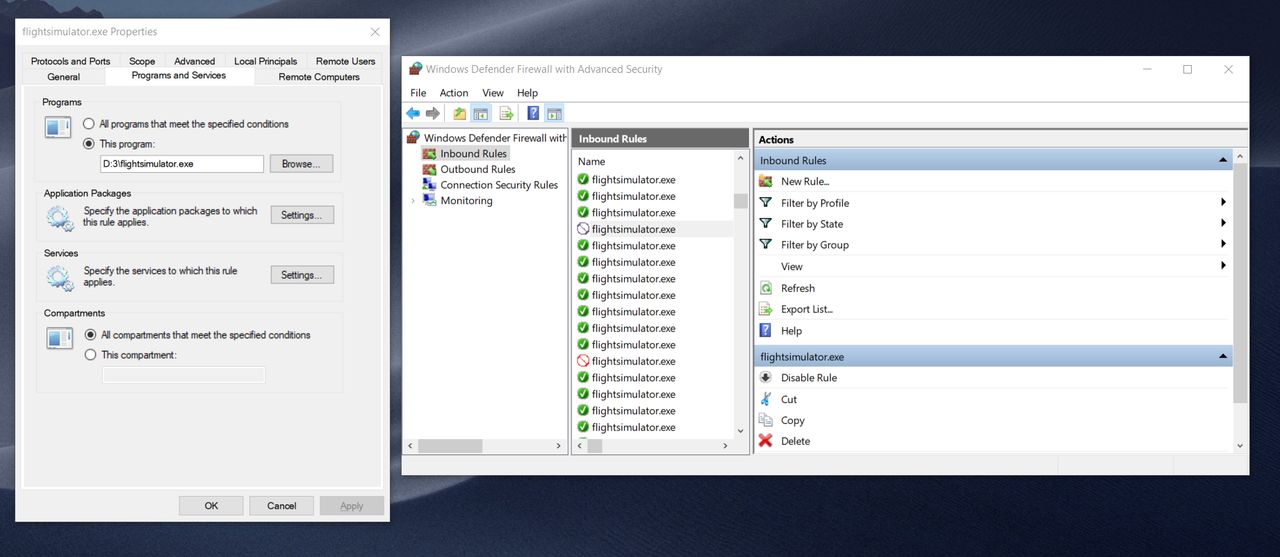Screen dimensions: 1280x557
Task: Click the Disable Rule icon
Action: (766, 377)
